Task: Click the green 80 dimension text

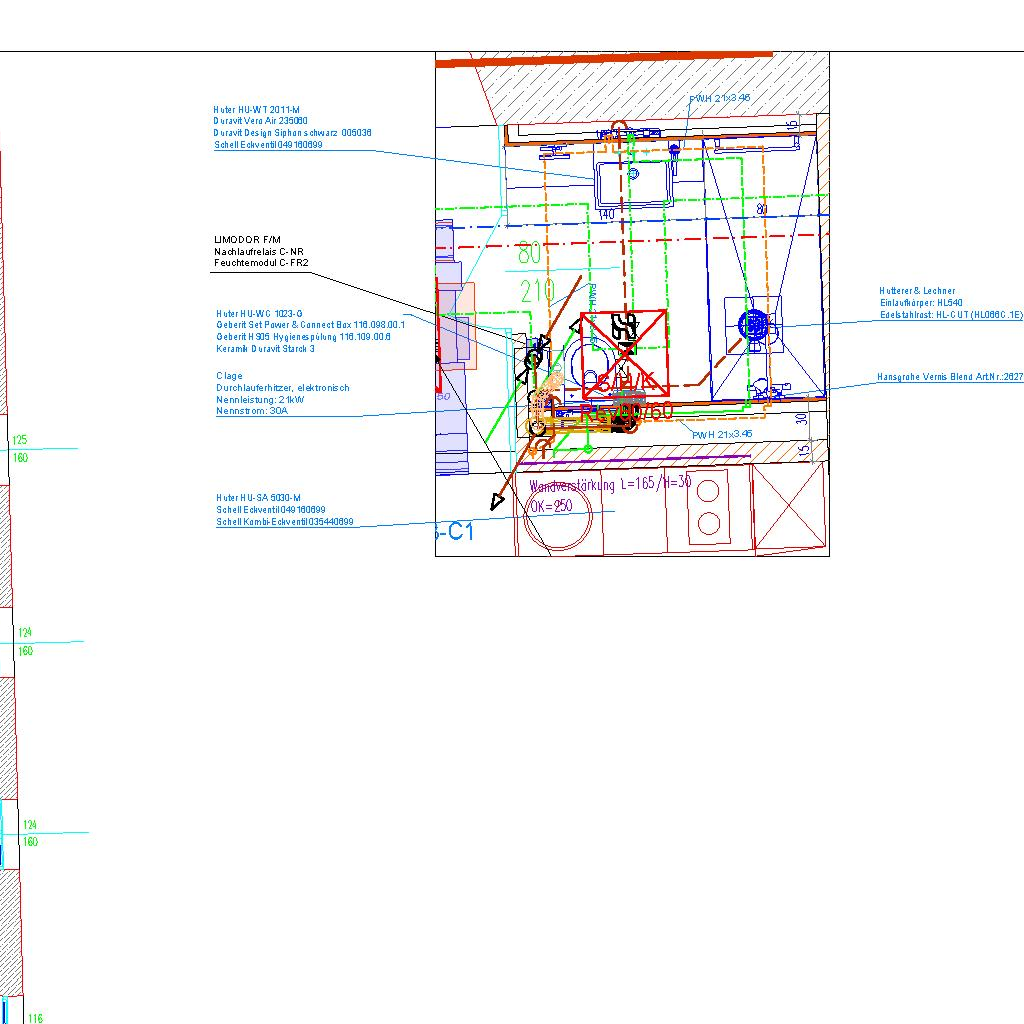Action: [x=529, y=254]
